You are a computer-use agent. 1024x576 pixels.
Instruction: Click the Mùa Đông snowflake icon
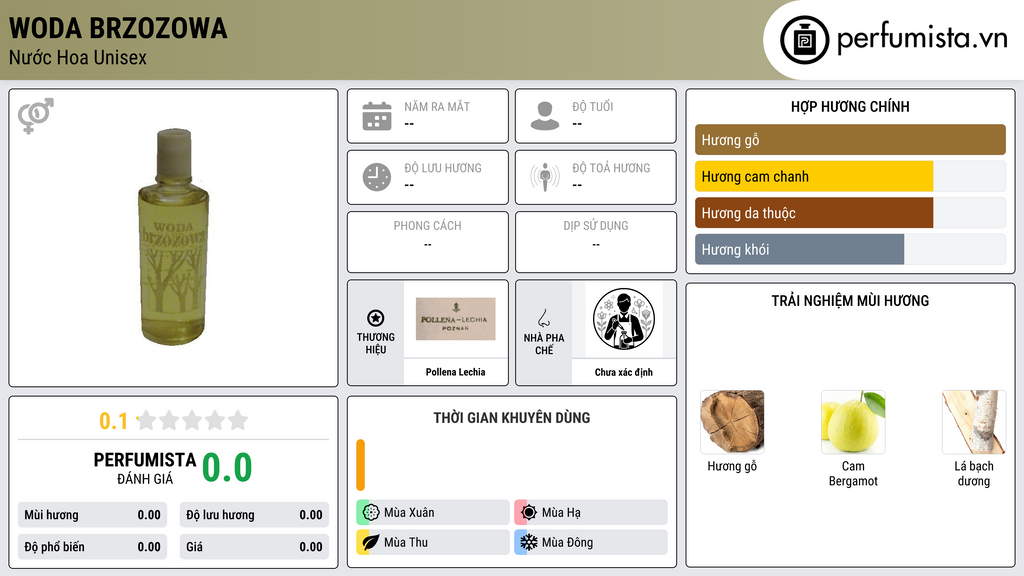point(529,543)
